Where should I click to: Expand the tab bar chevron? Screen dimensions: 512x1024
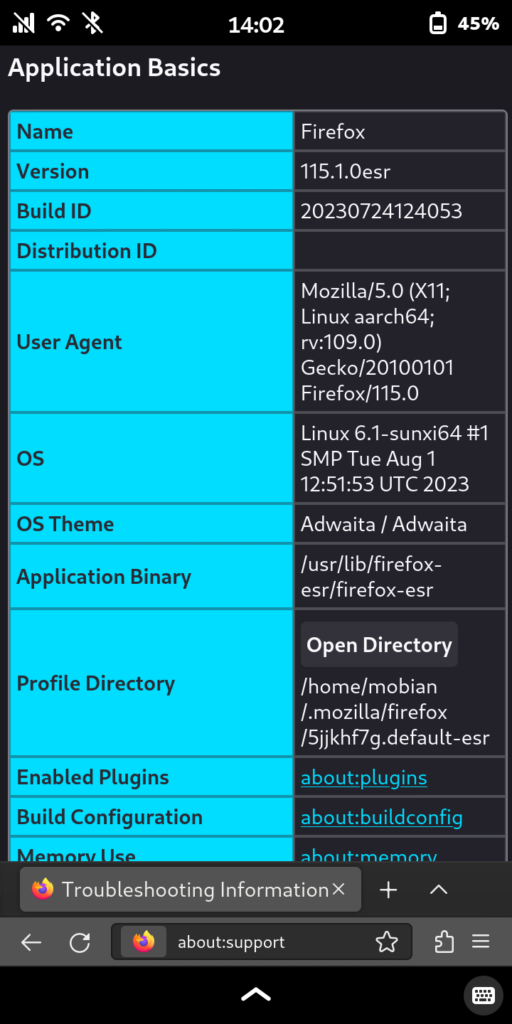click(x=438, y=889)
